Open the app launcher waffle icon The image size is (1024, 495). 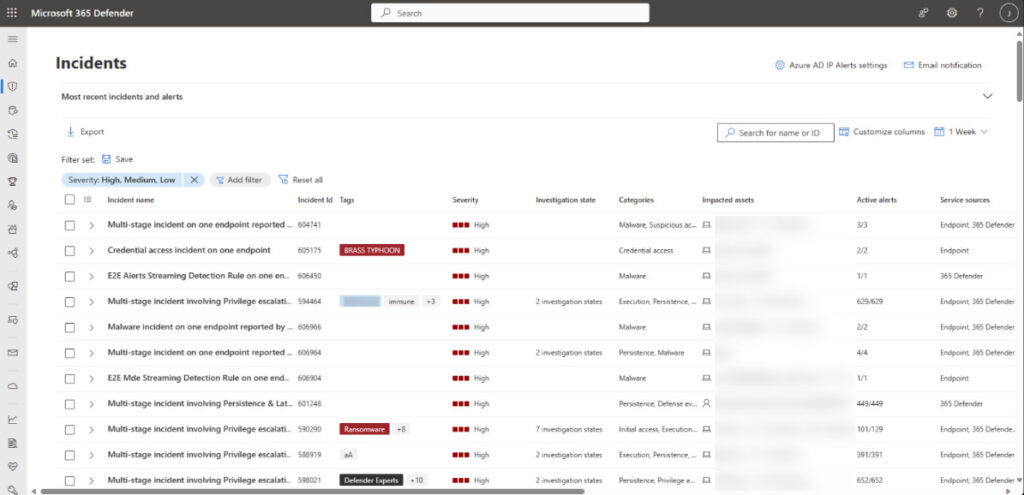point(12,13)
